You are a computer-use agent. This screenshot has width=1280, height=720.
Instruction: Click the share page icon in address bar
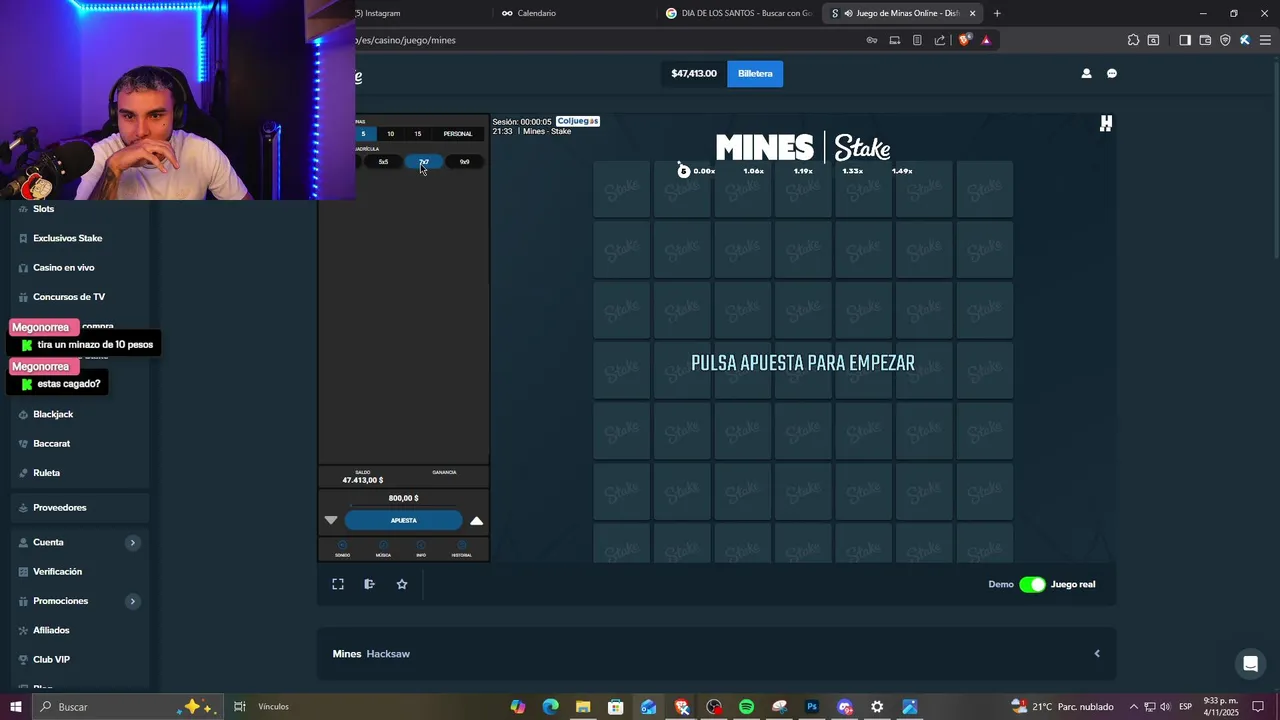tap(940, 40)
